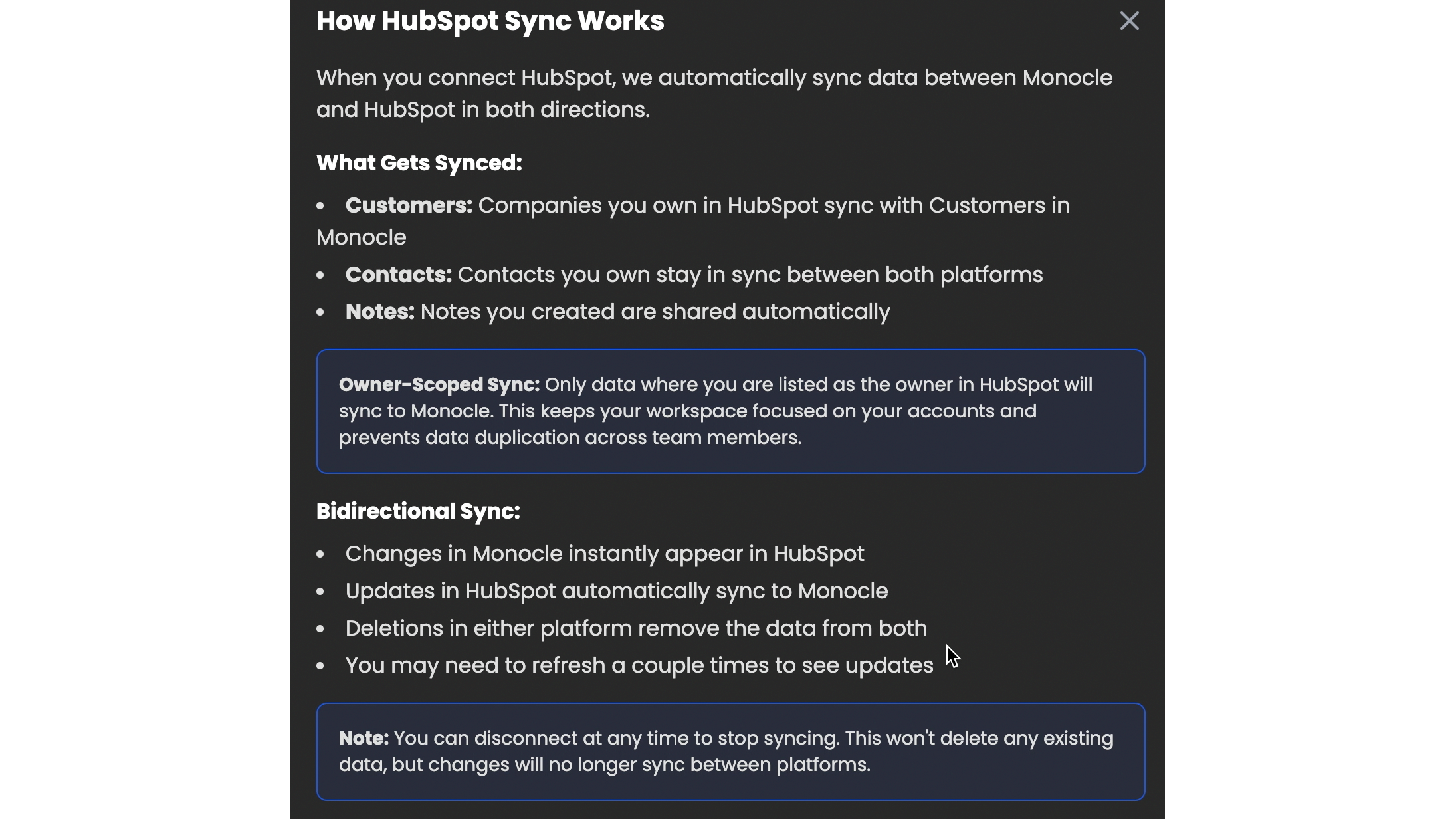Select the What Gets Synced heading
Image resolution: width=1456 pixels, height=819 pixels.
[x=419, y=163]
